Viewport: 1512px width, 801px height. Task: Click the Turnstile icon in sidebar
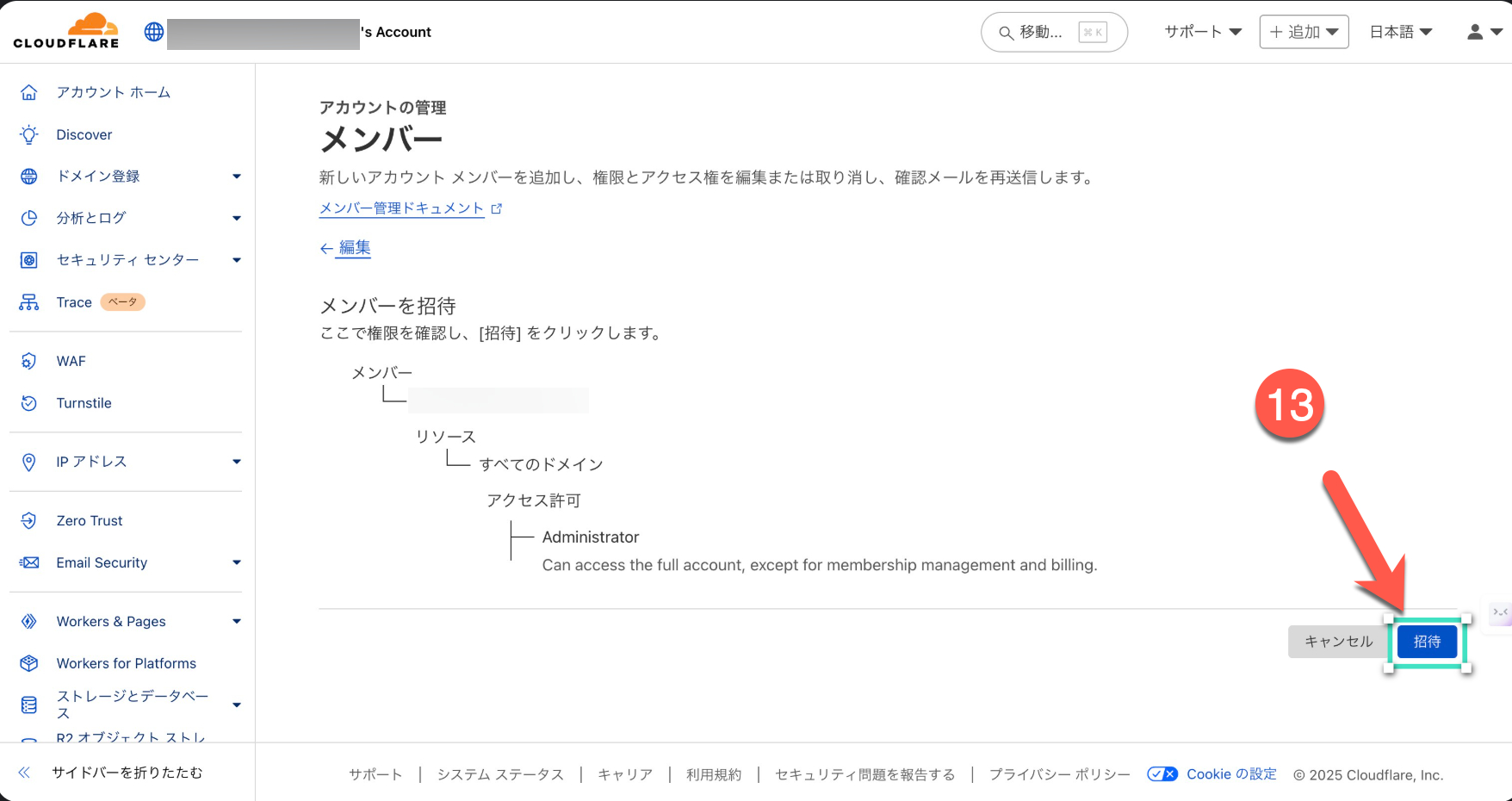[x=29, y=403]
